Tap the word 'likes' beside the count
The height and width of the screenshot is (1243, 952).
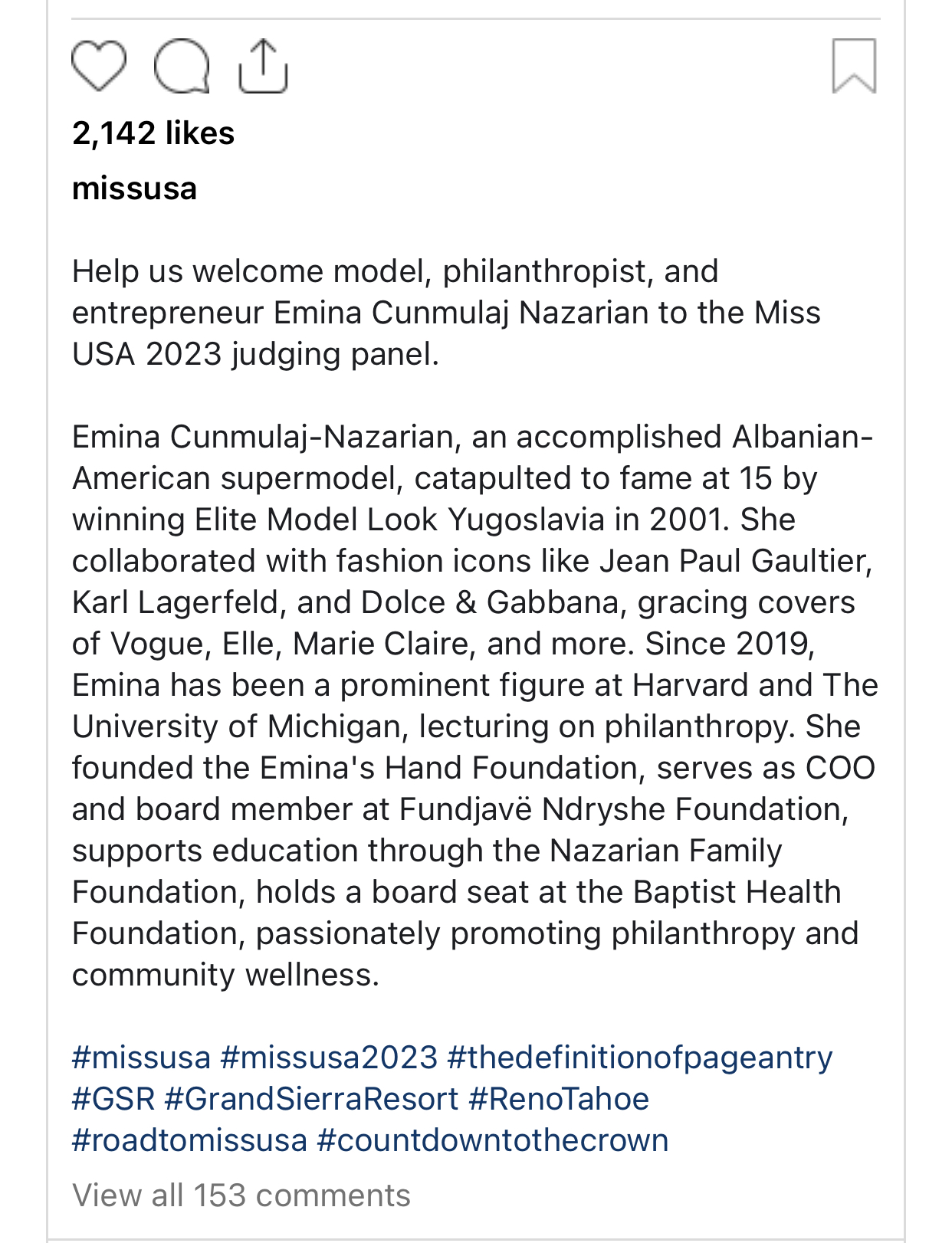200,133
